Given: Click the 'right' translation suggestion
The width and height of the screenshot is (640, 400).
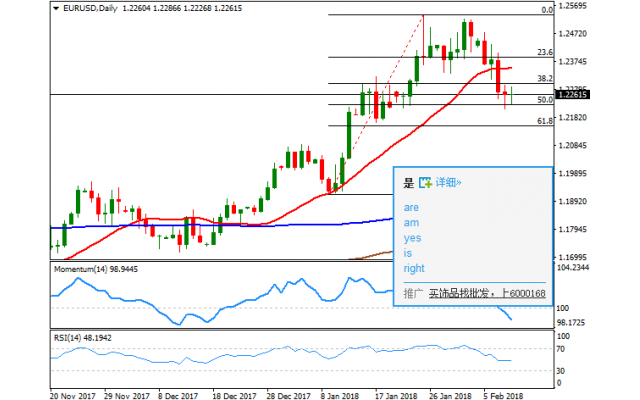Looking at the screenshot, I should tap(414, 268).
